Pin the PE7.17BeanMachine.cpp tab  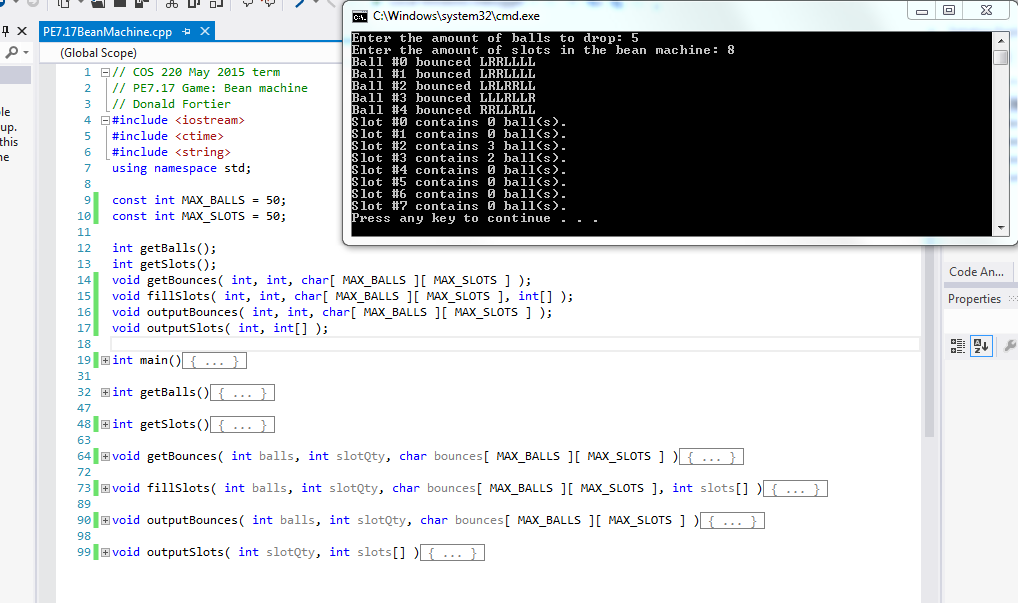[x=186, y=31]
